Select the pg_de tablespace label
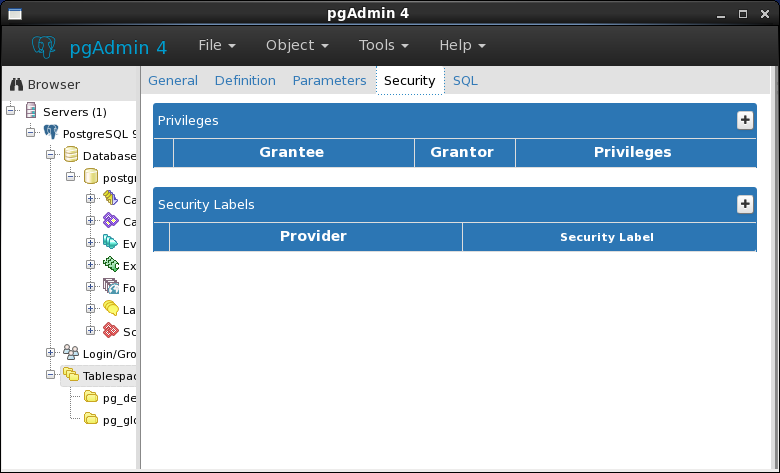Screen dimensions: 780x473 119,398
